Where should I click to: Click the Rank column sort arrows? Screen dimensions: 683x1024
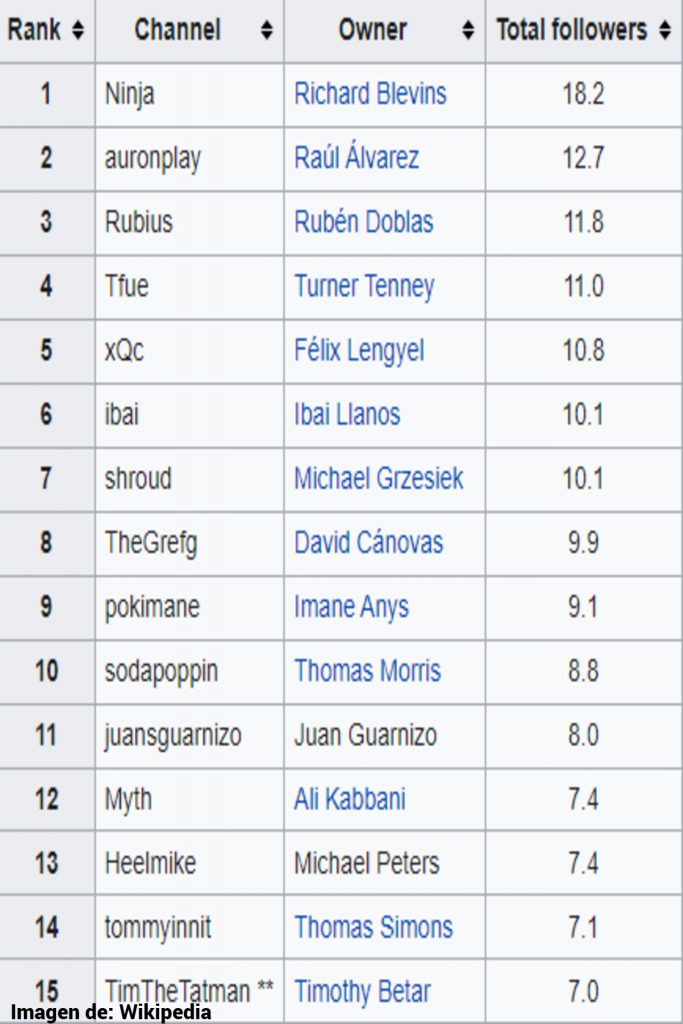pyautogui.click(x=78, y=31)
